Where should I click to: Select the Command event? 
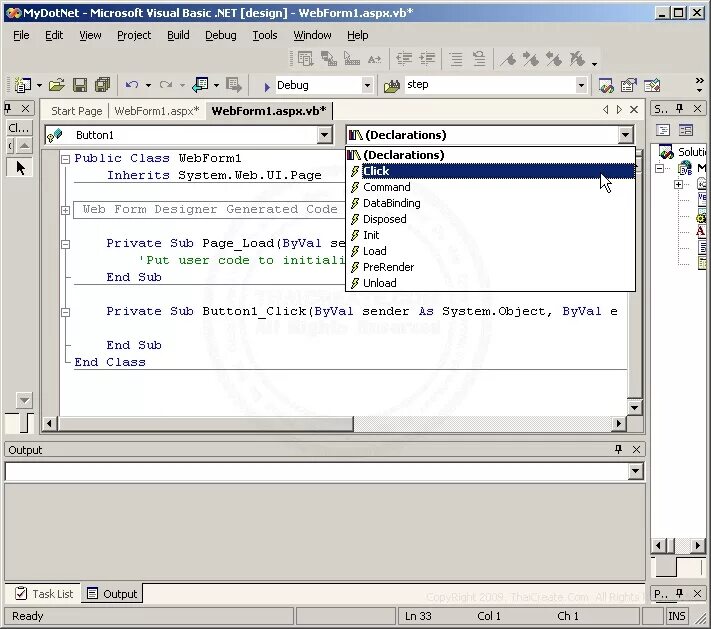(490, 187)
